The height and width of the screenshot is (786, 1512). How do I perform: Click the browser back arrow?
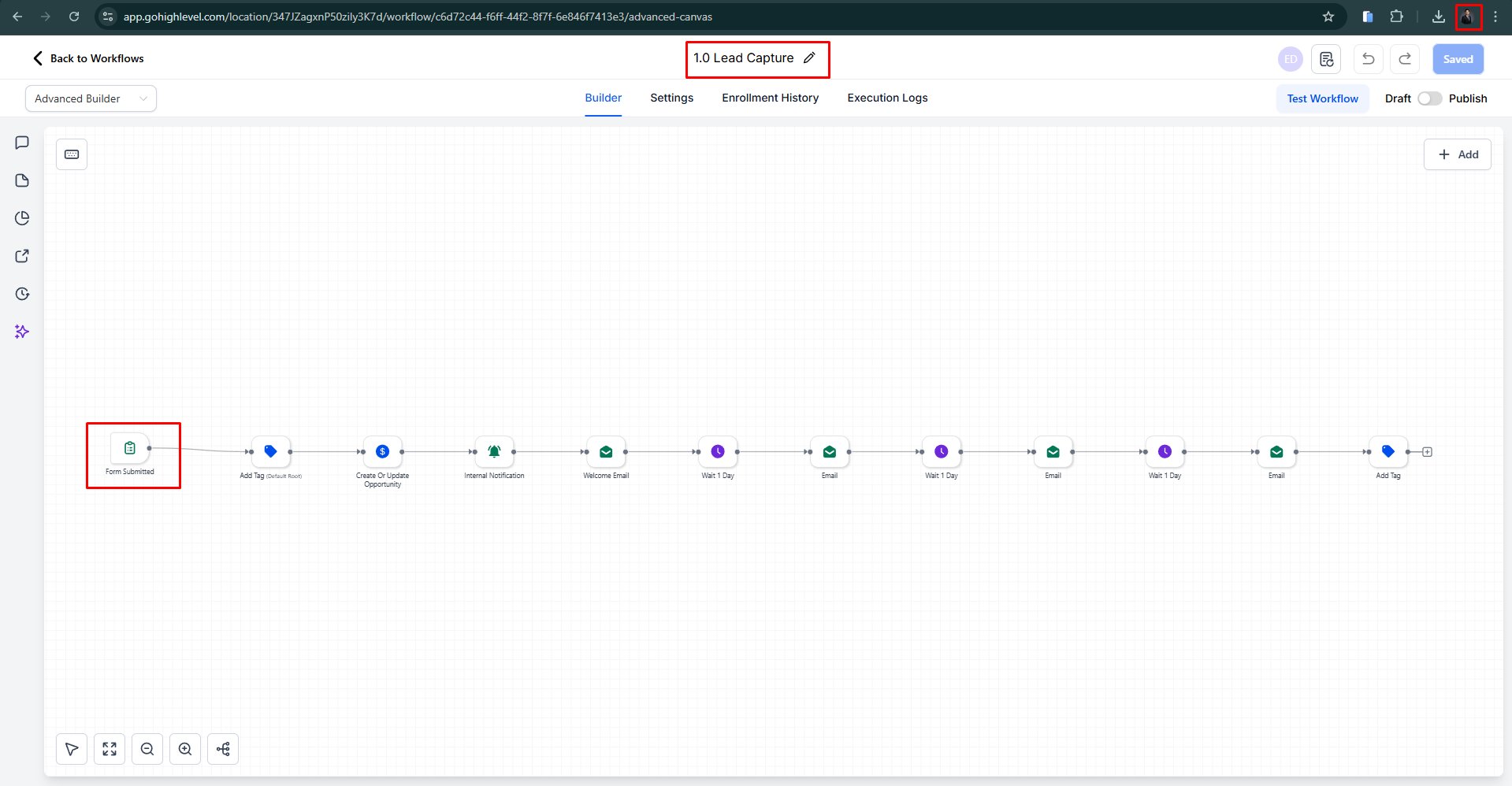[17, 17]
